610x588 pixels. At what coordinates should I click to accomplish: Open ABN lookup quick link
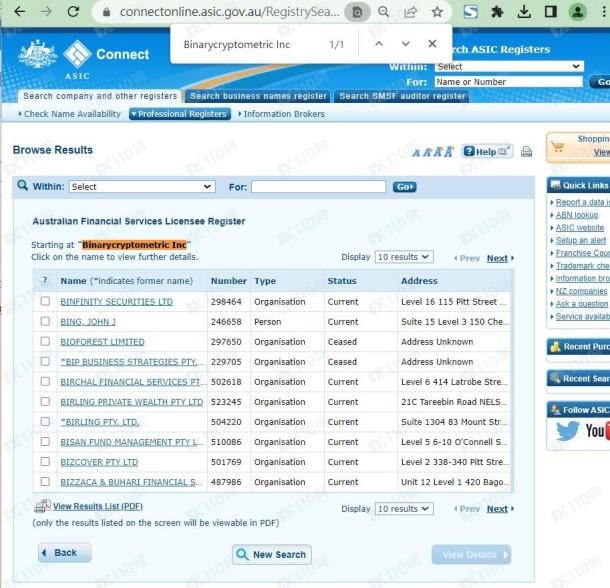coord(577,215)
